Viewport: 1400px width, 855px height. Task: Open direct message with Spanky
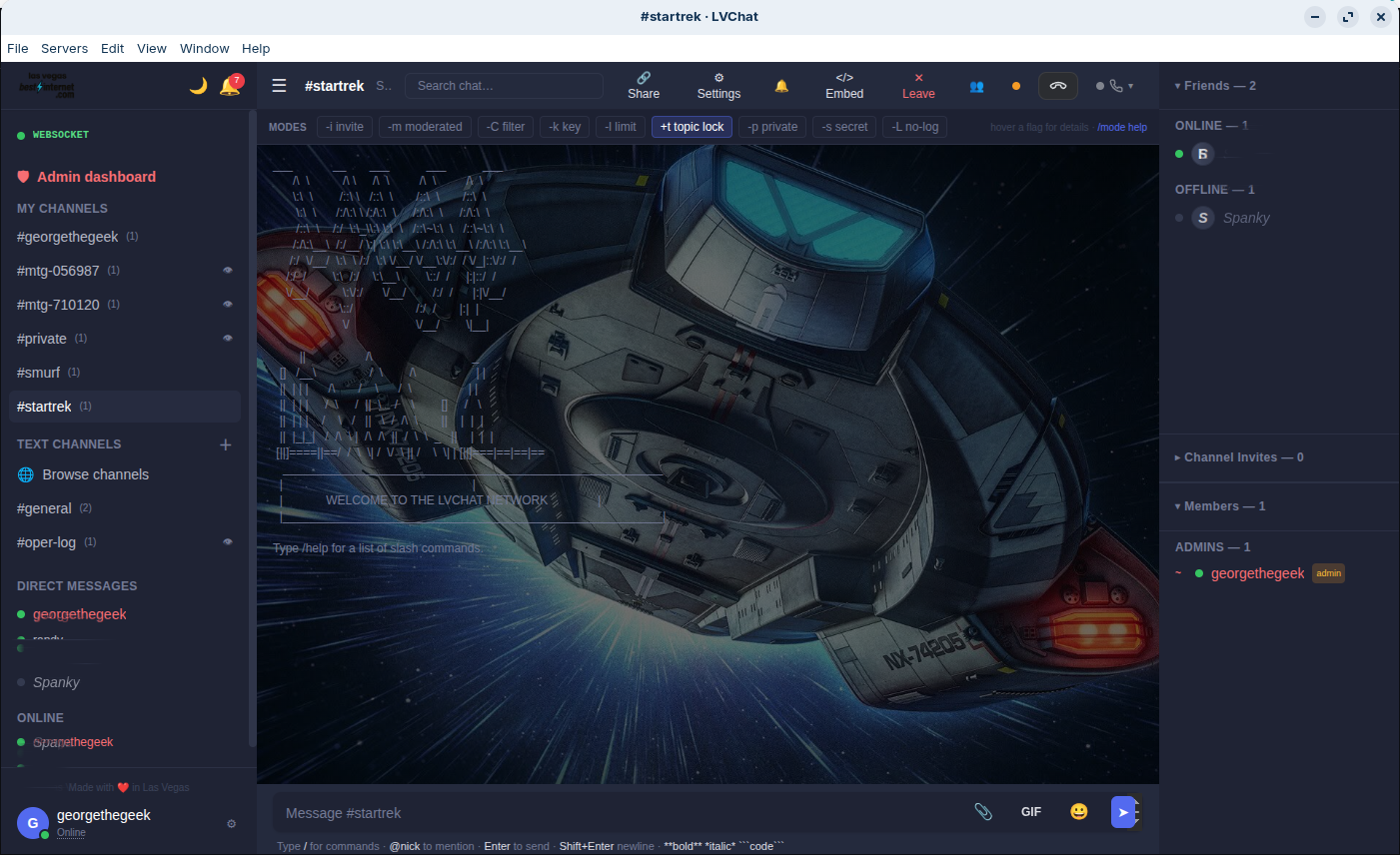click(56, 682)
